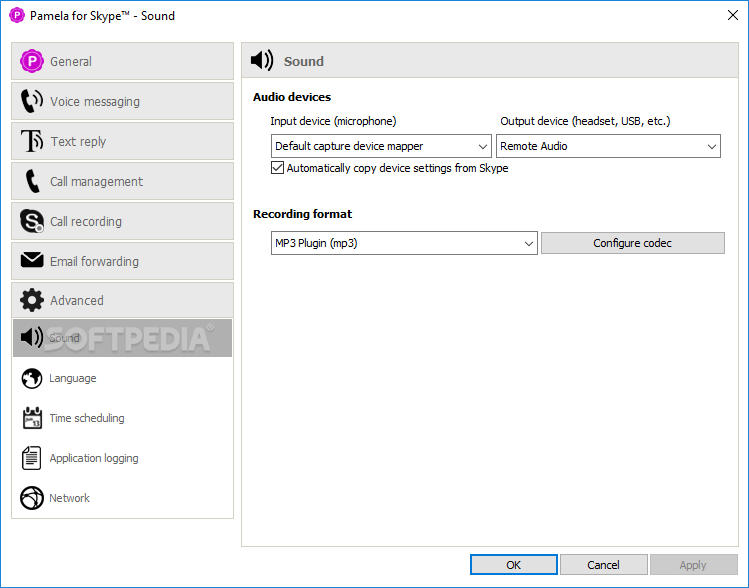Click the 'Output device (headset, USB, etc.)' label
The height and width of the screenshot is (588, 749).
pos(585,121)
